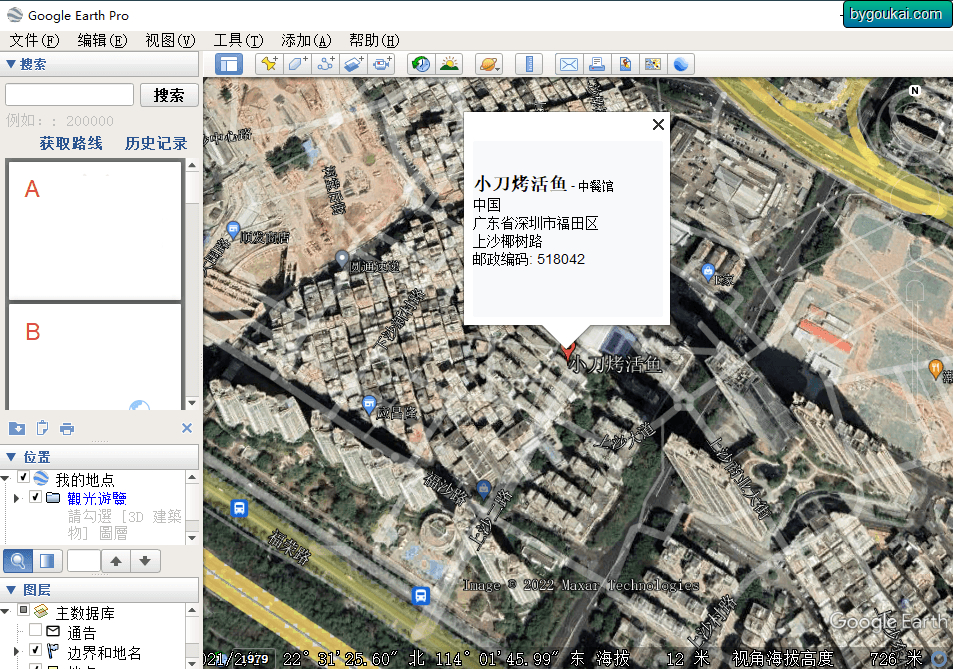This screenshot has width=953, height=669.
Task: Disable 边界和地名 layer checkbox
Action: point(35,650)
